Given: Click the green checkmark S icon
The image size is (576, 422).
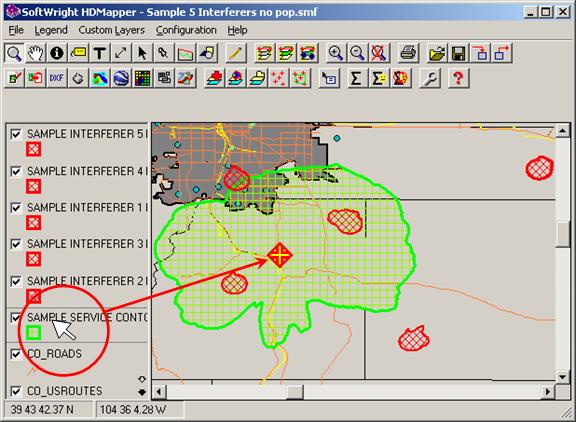Looking at the screenshot, I should (14, 78).
